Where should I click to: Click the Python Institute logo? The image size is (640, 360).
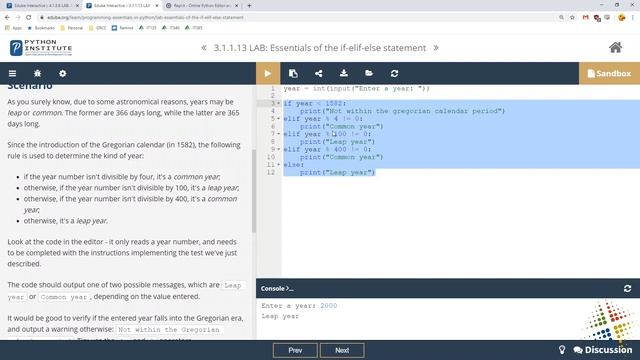pos(41,48)
